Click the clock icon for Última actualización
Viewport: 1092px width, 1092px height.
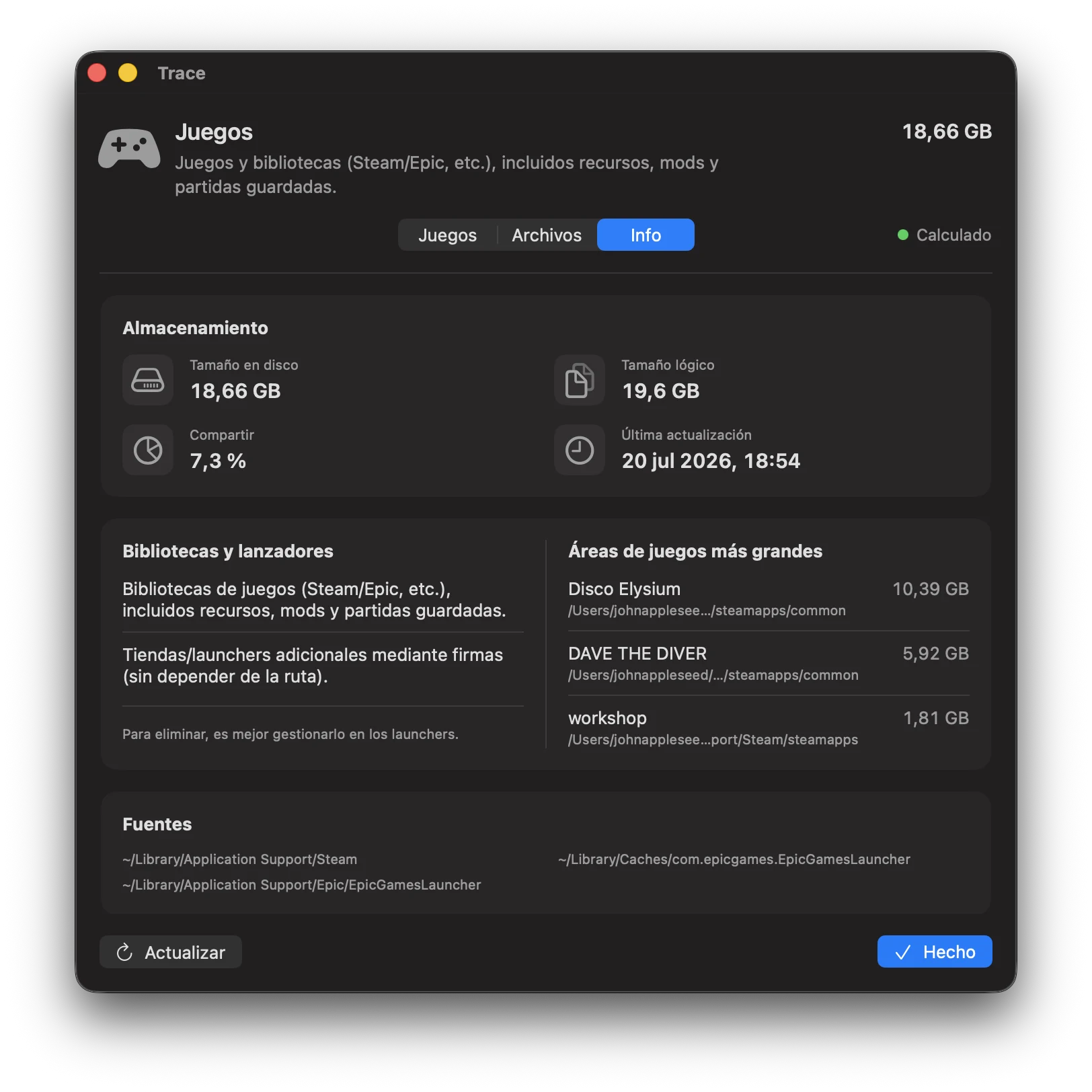(580, 450)
